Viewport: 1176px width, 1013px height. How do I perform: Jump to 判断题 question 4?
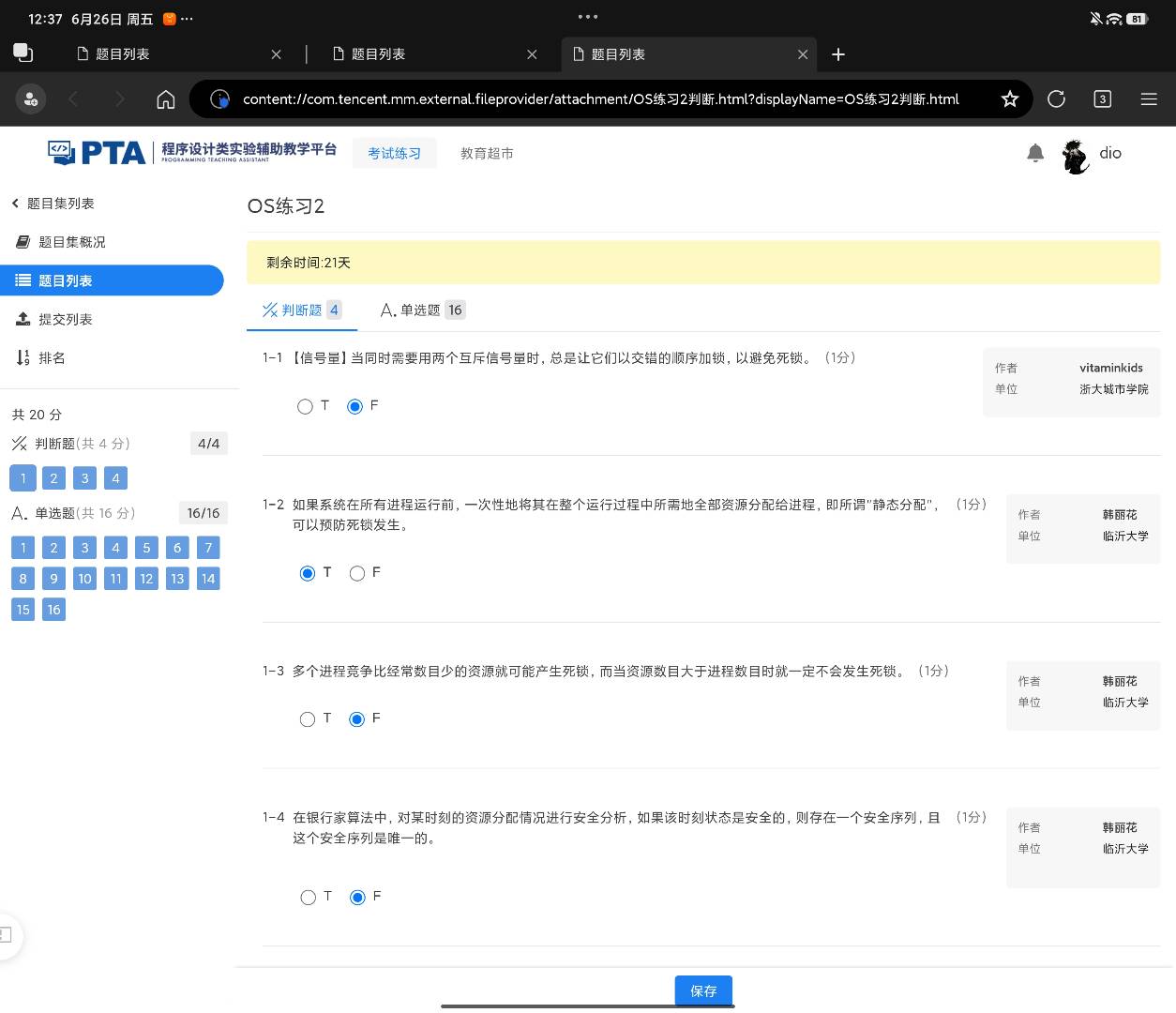(115, 478)
